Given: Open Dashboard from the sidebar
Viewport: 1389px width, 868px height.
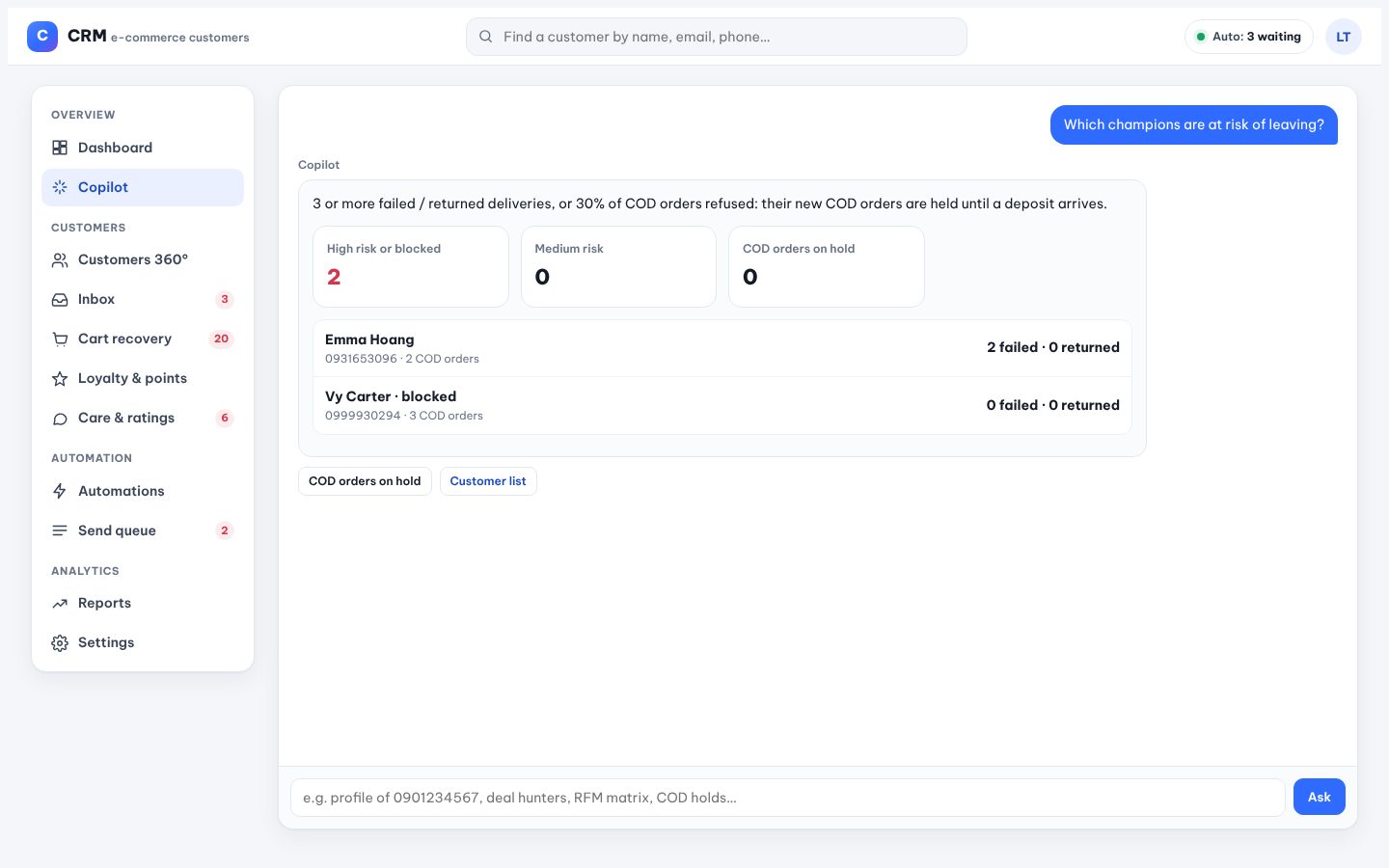Looking at the screenshot, I should [143, 148].
